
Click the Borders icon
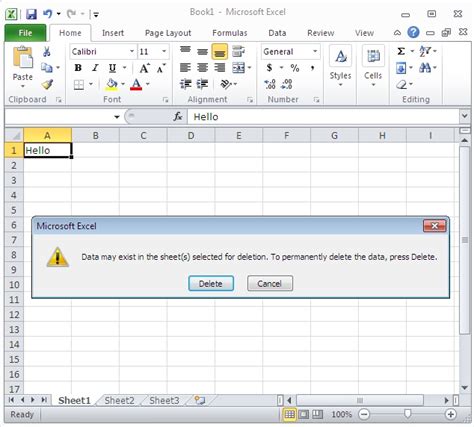79,85
